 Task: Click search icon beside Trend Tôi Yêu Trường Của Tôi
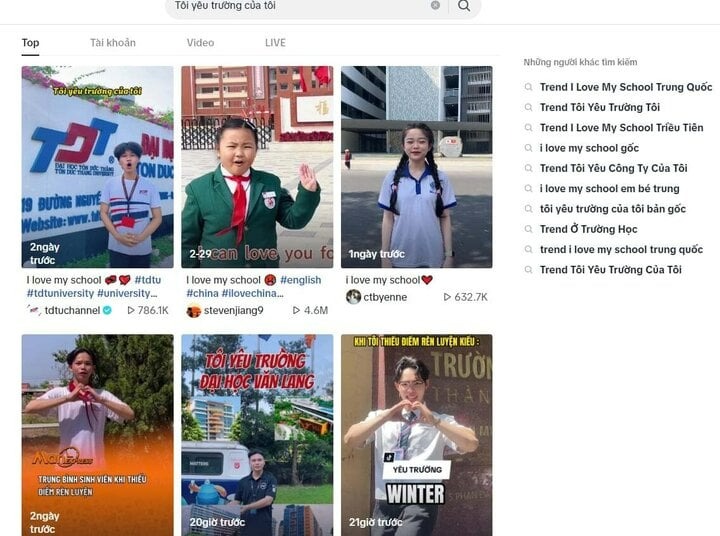[x=529, y=270]
